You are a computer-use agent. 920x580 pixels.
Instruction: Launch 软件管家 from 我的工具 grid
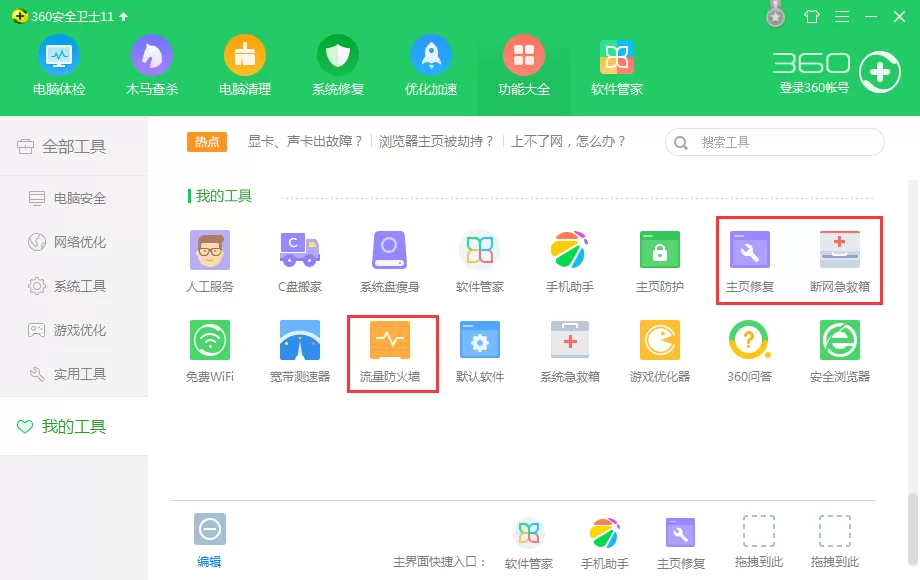click(480, 262)
